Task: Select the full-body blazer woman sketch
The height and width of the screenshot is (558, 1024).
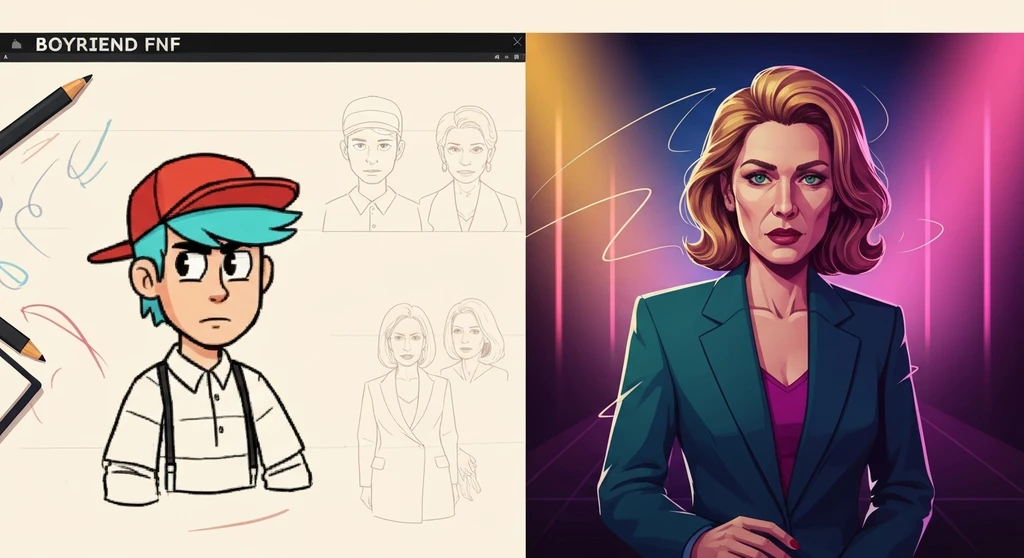Action: (408, 412)
